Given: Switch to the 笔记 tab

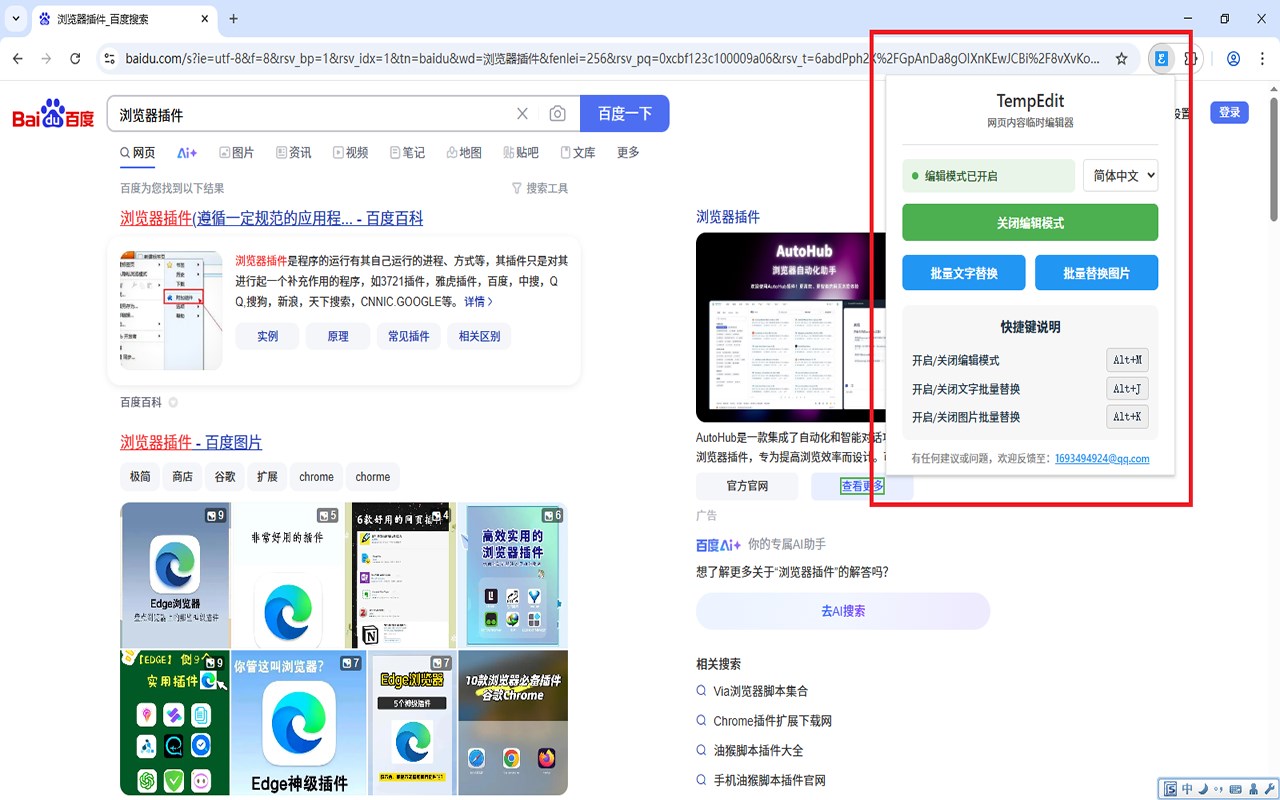Looking at the screenshot, I should (x=407, y=153).
